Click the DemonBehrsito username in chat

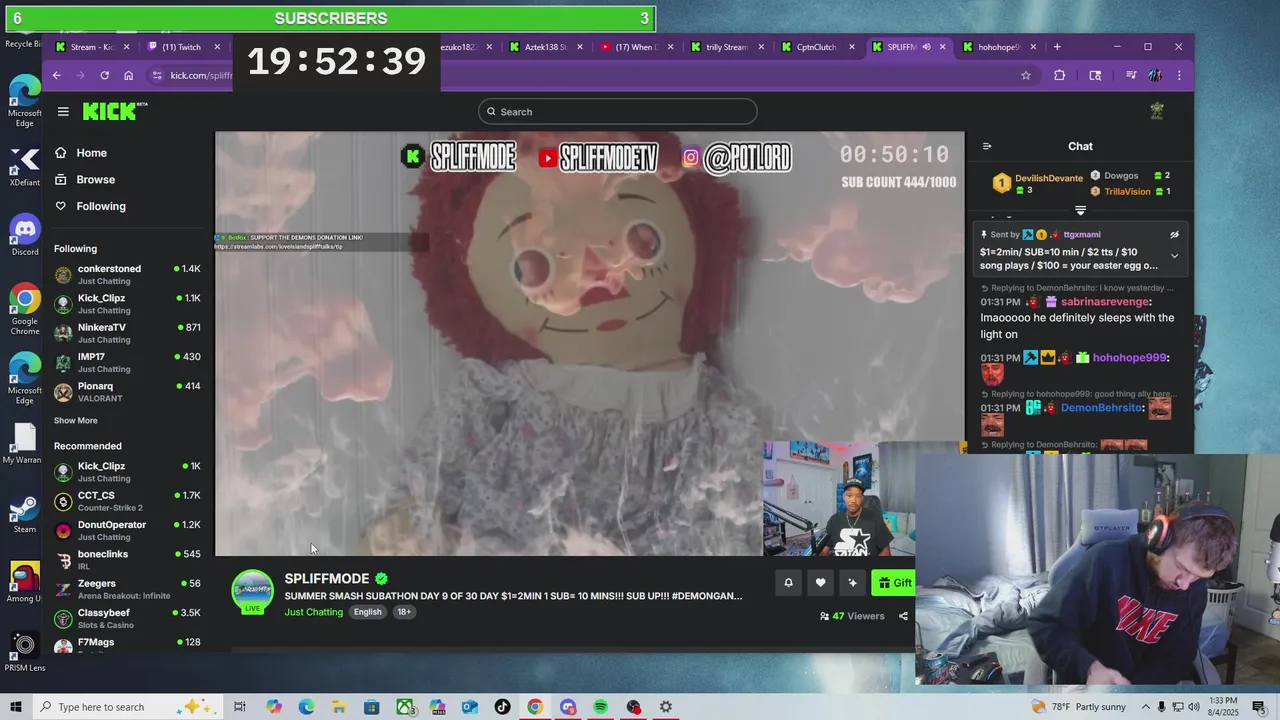(1102, 408)
